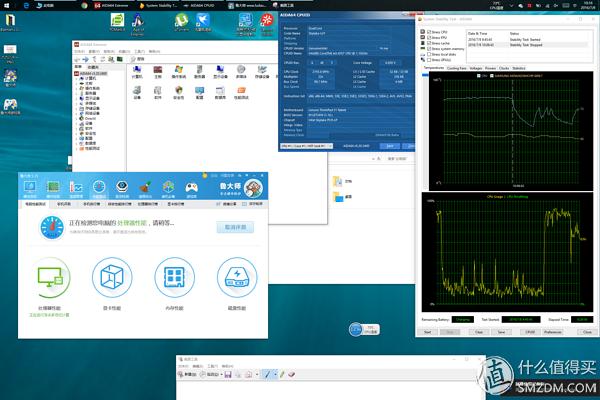Open the broom cleanup optimization icon
600x400 pixels.
(145, 188)
